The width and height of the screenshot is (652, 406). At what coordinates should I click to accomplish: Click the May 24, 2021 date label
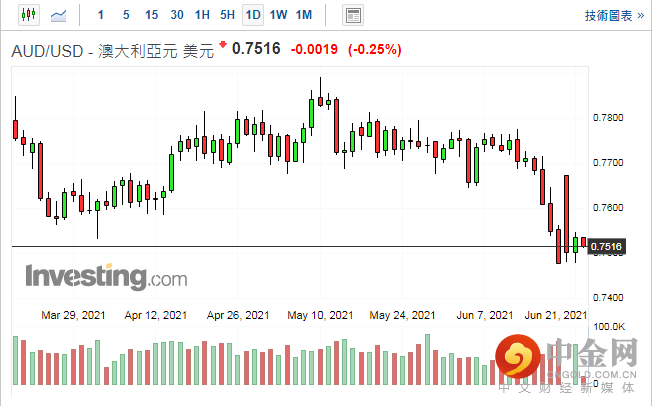(402, 315)
